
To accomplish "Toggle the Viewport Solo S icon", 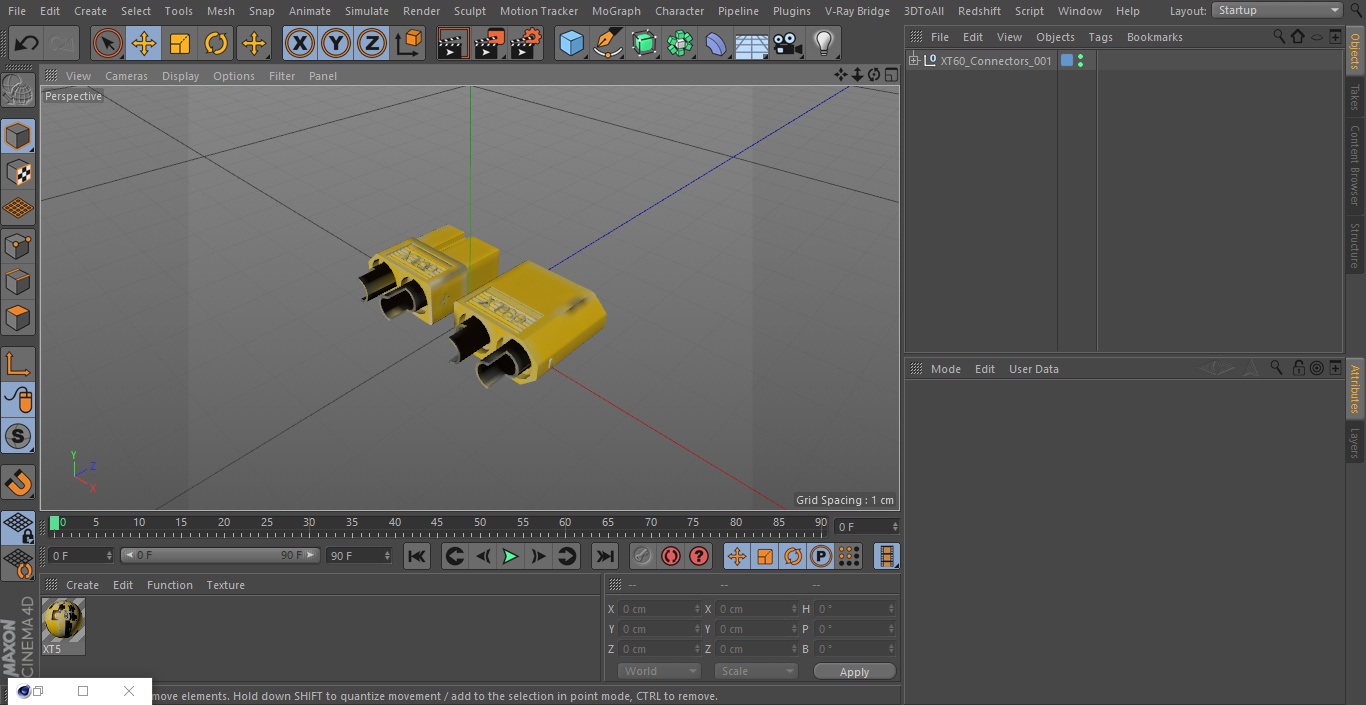I will (18, 436).
